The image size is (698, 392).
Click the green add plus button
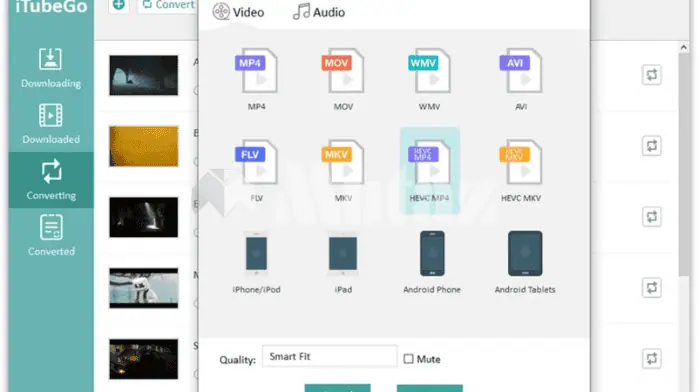pyautogui.click(x=119, y=5)
